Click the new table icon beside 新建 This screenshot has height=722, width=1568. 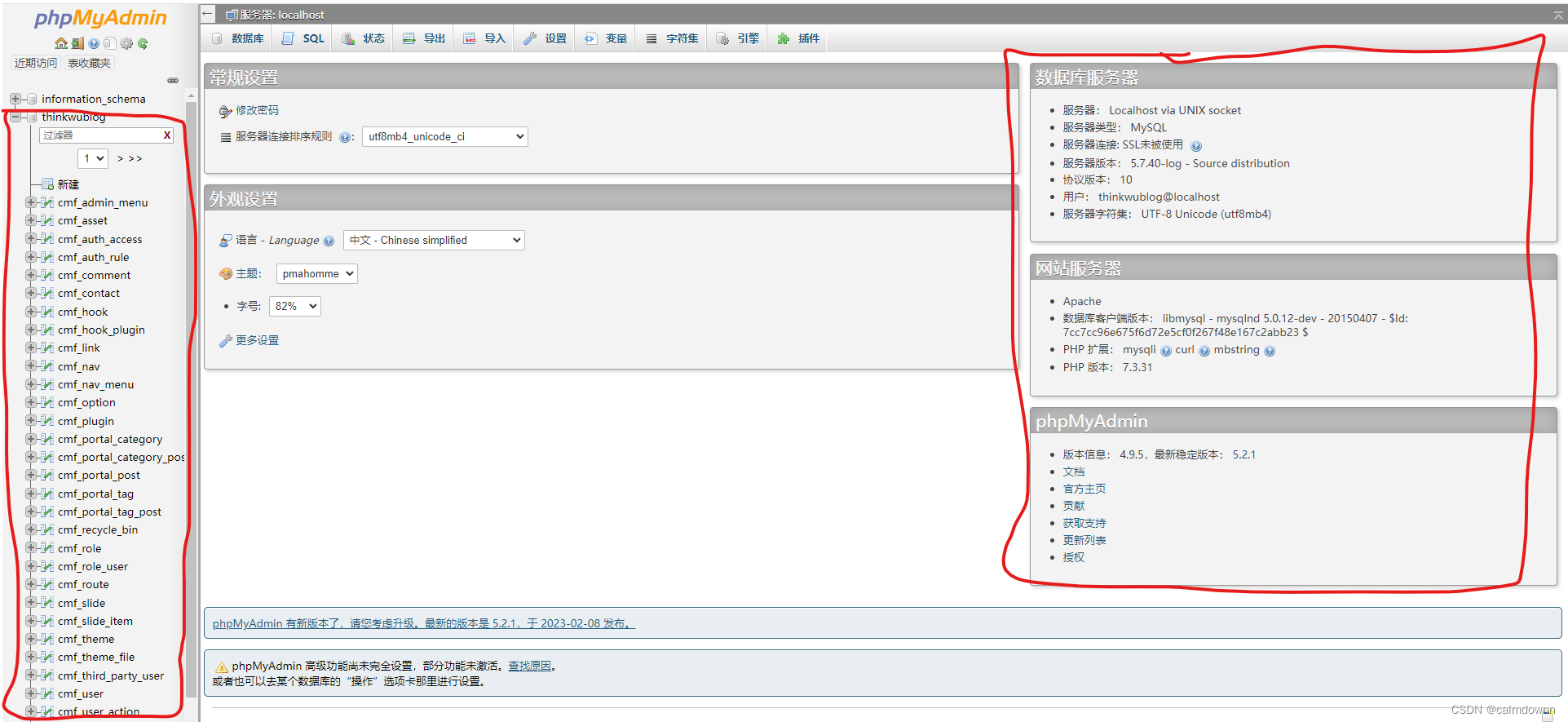pos(47,184)
